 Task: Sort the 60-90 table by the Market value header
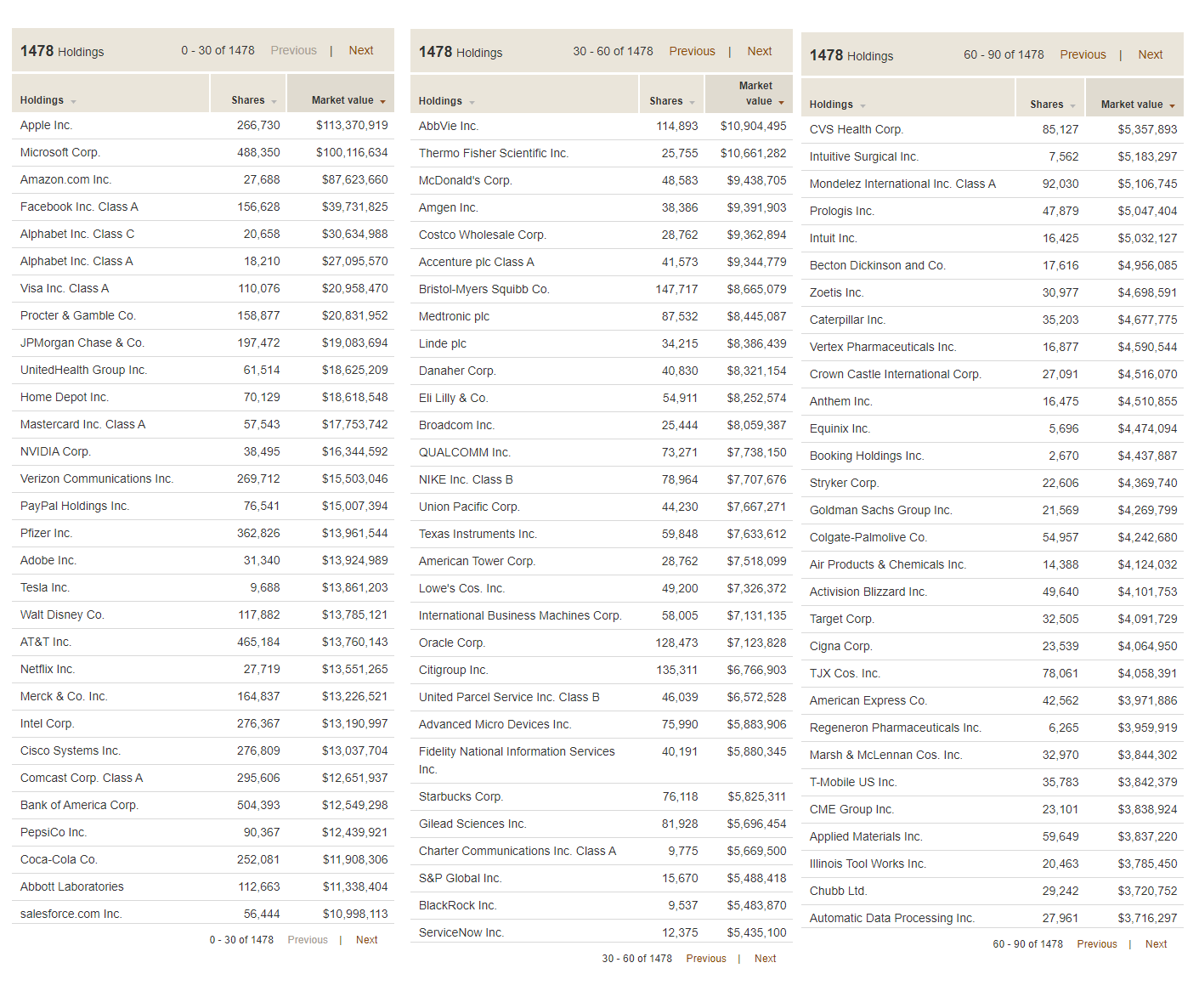click(1131, 105)
